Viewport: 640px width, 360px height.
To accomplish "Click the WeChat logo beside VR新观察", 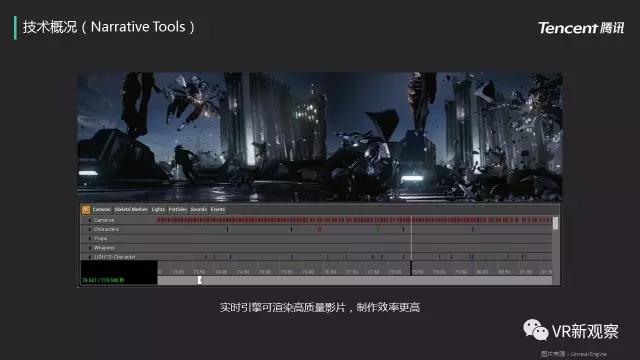I will coord(536,330).
